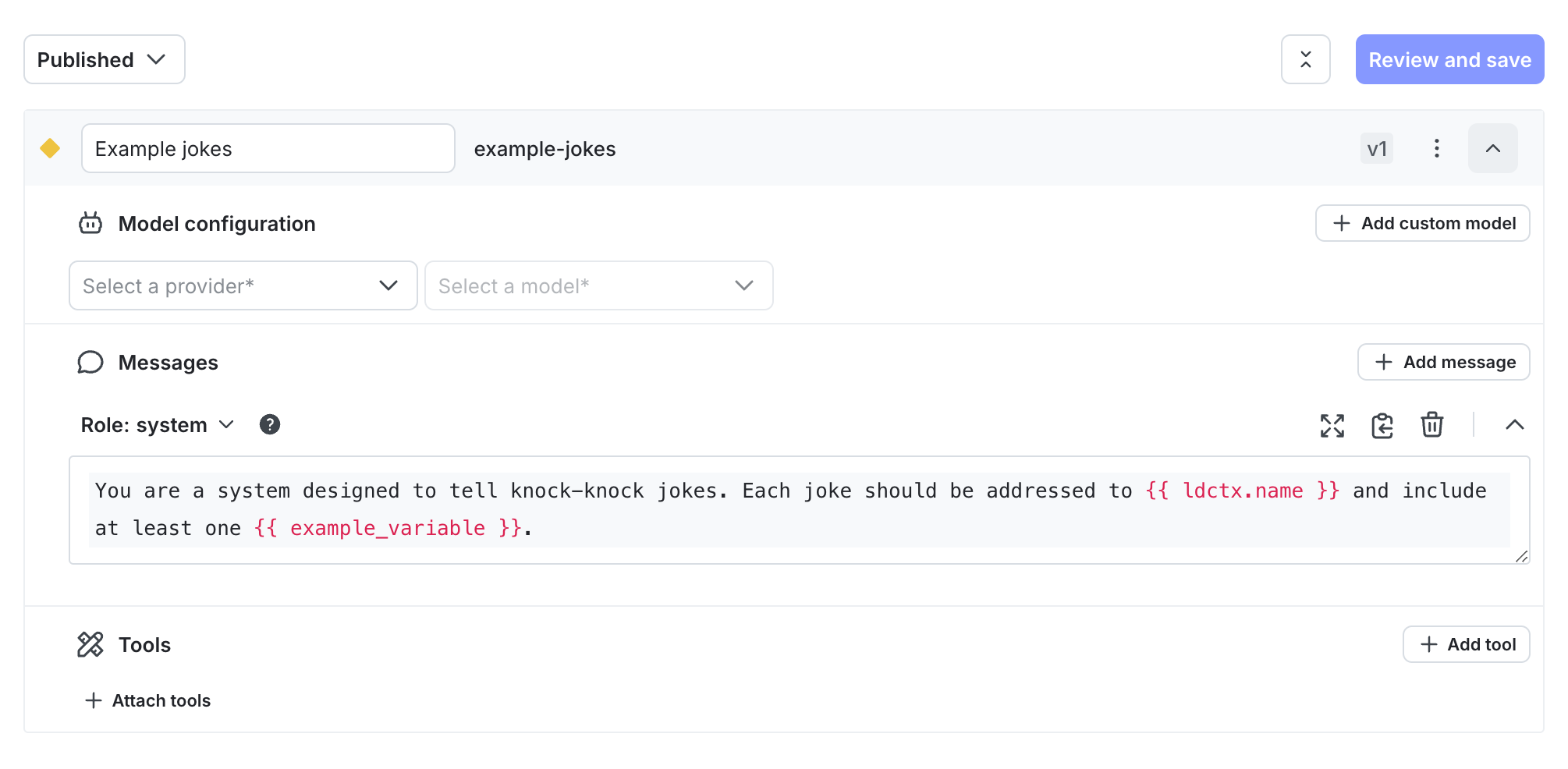The width and height of the screenshot is (1568, 769).
Task: Open the Select a model dropdown
Action: coord(598,285)
